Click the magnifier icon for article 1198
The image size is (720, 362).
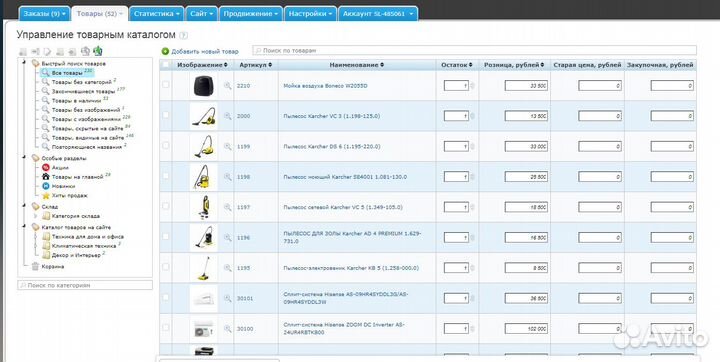click(x=227, y=177)
